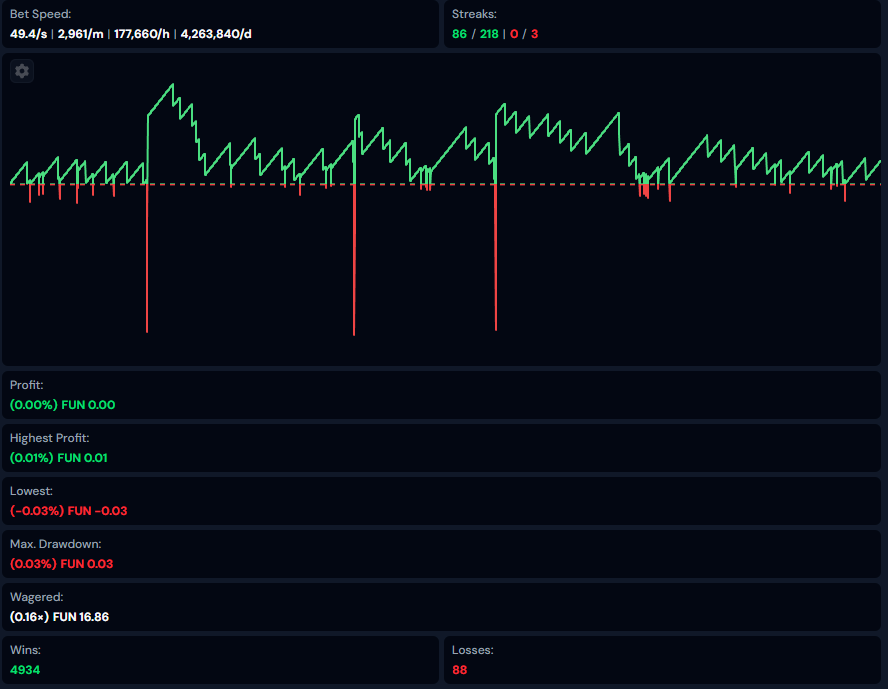Click the Wins count 4934
This screenshot has height=689, width=888.
coord(25,670)
